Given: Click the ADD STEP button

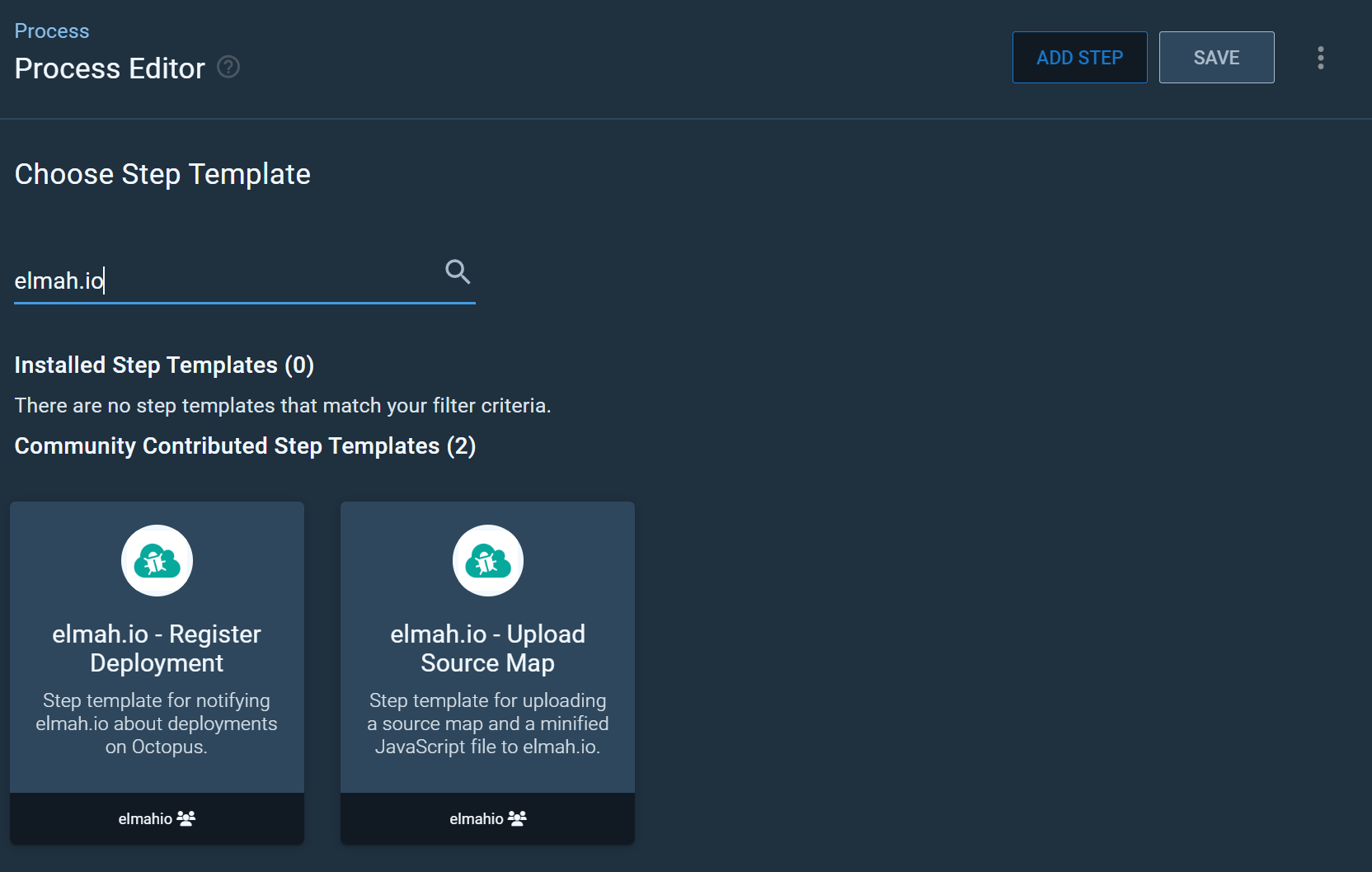Looking at the screenshot, I should 1080,58.
